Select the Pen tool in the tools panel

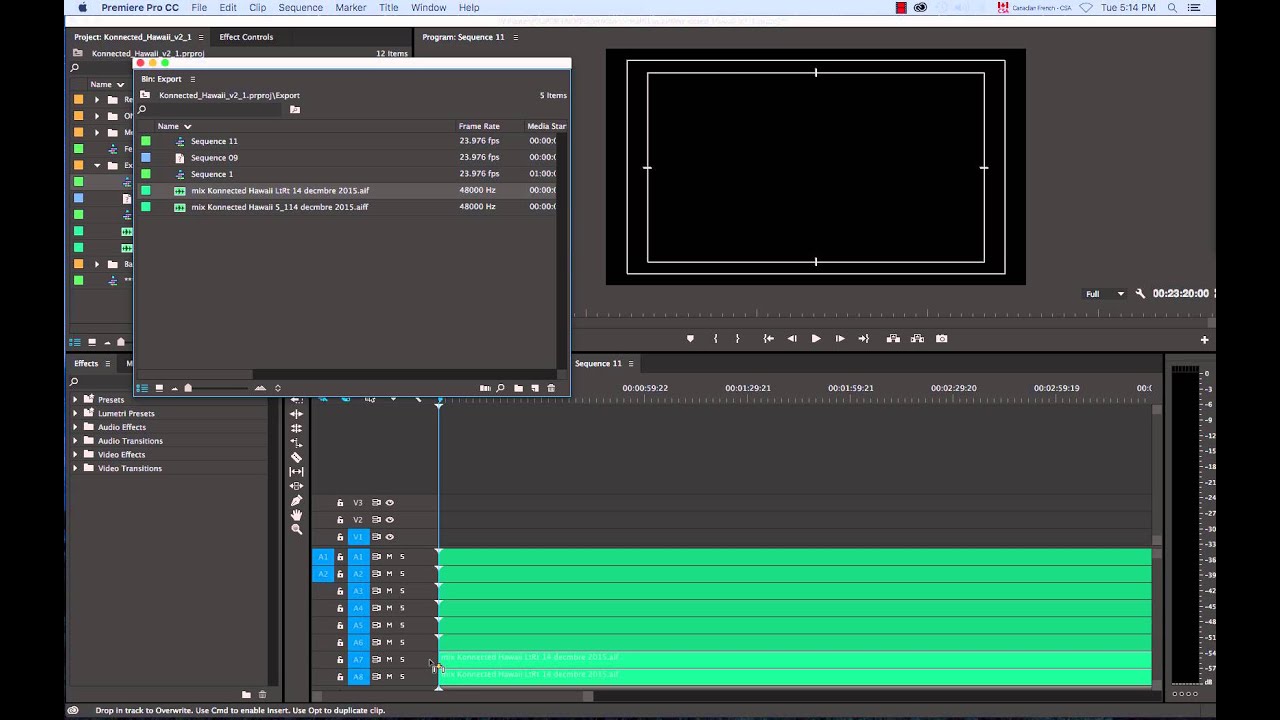[296, 500]
